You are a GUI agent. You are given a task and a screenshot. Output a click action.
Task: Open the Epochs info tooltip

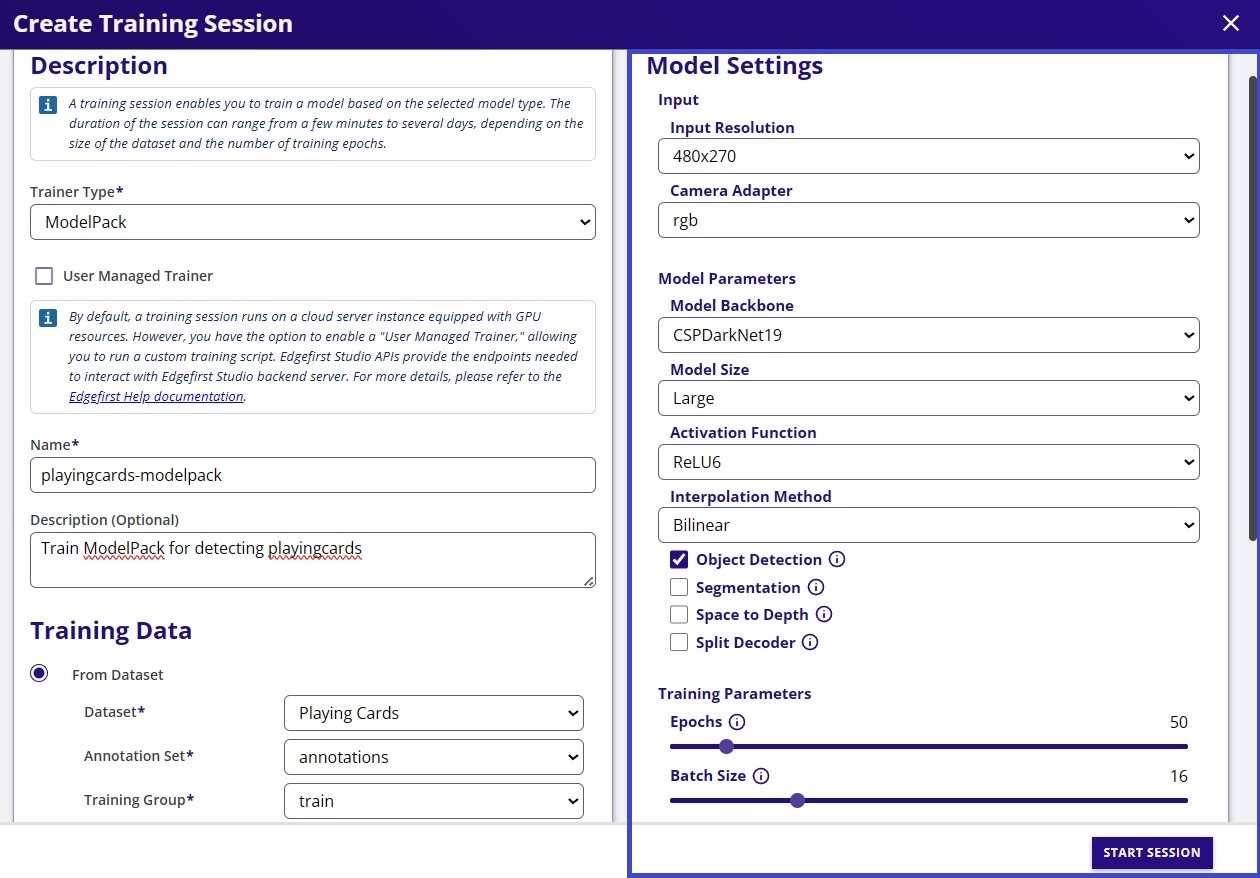[x=738, y=721]
